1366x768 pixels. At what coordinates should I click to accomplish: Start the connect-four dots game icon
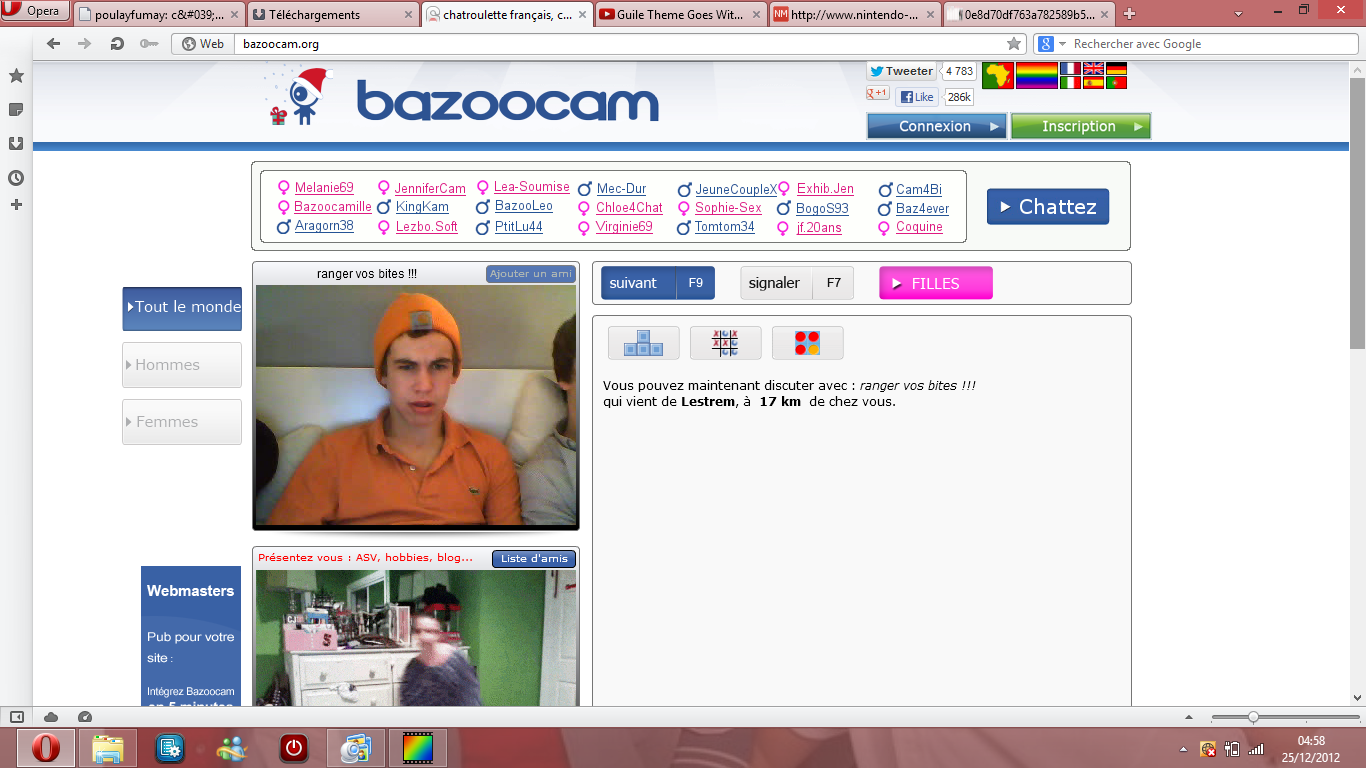pyautogui.click(x=808, y=343)
